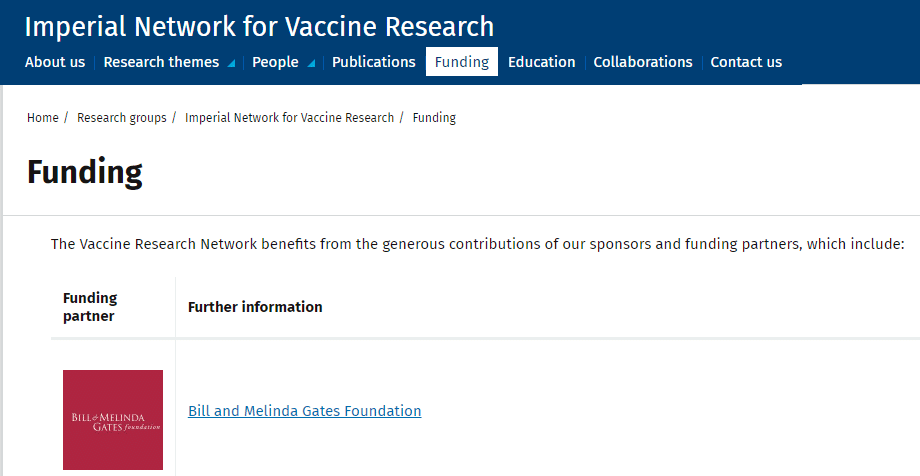Open the Publications page

pos(373,62)
